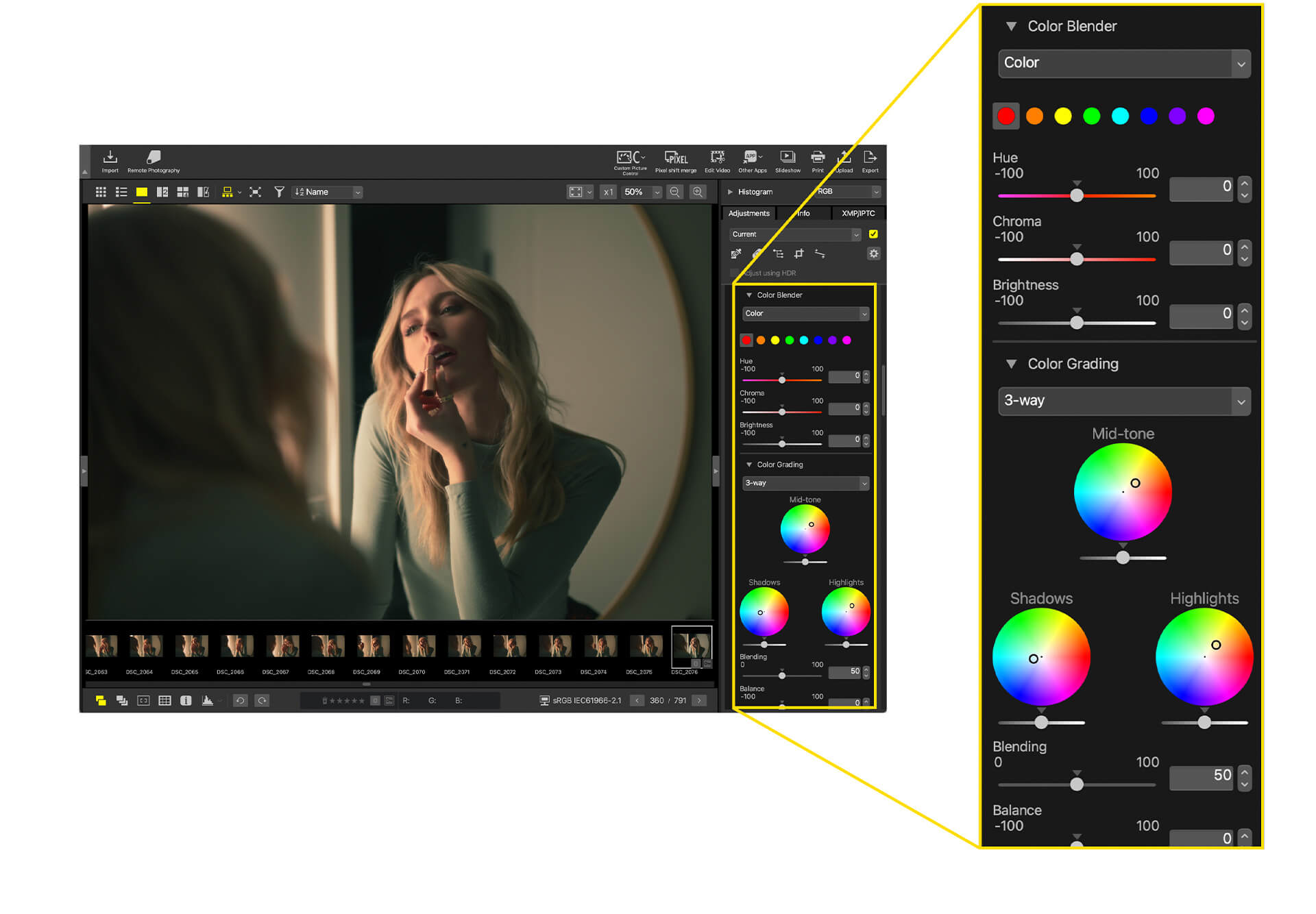
Task: Open the Edit Video tool
Action: pyautogui.click(x=717, y=159)
